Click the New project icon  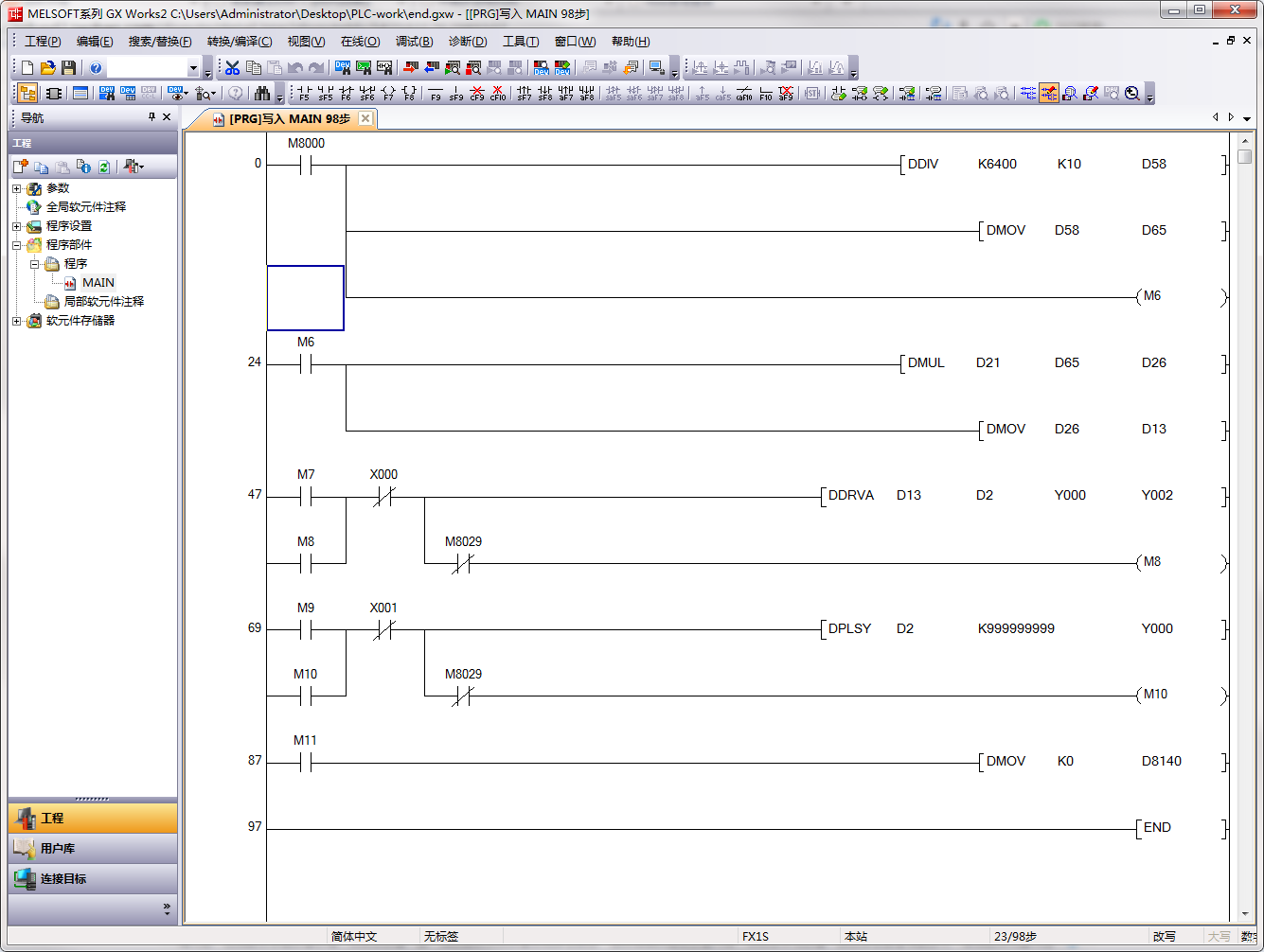pos(27,68)
